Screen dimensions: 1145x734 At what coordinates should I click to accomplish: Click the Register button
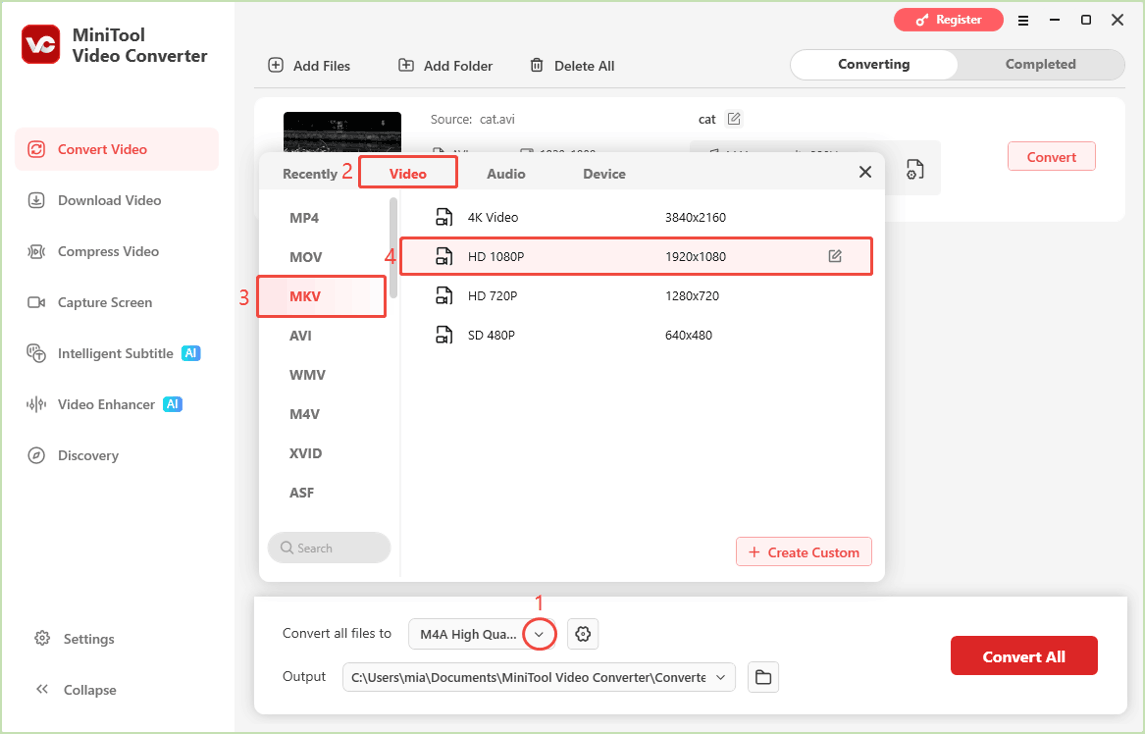tap(949, 20)
